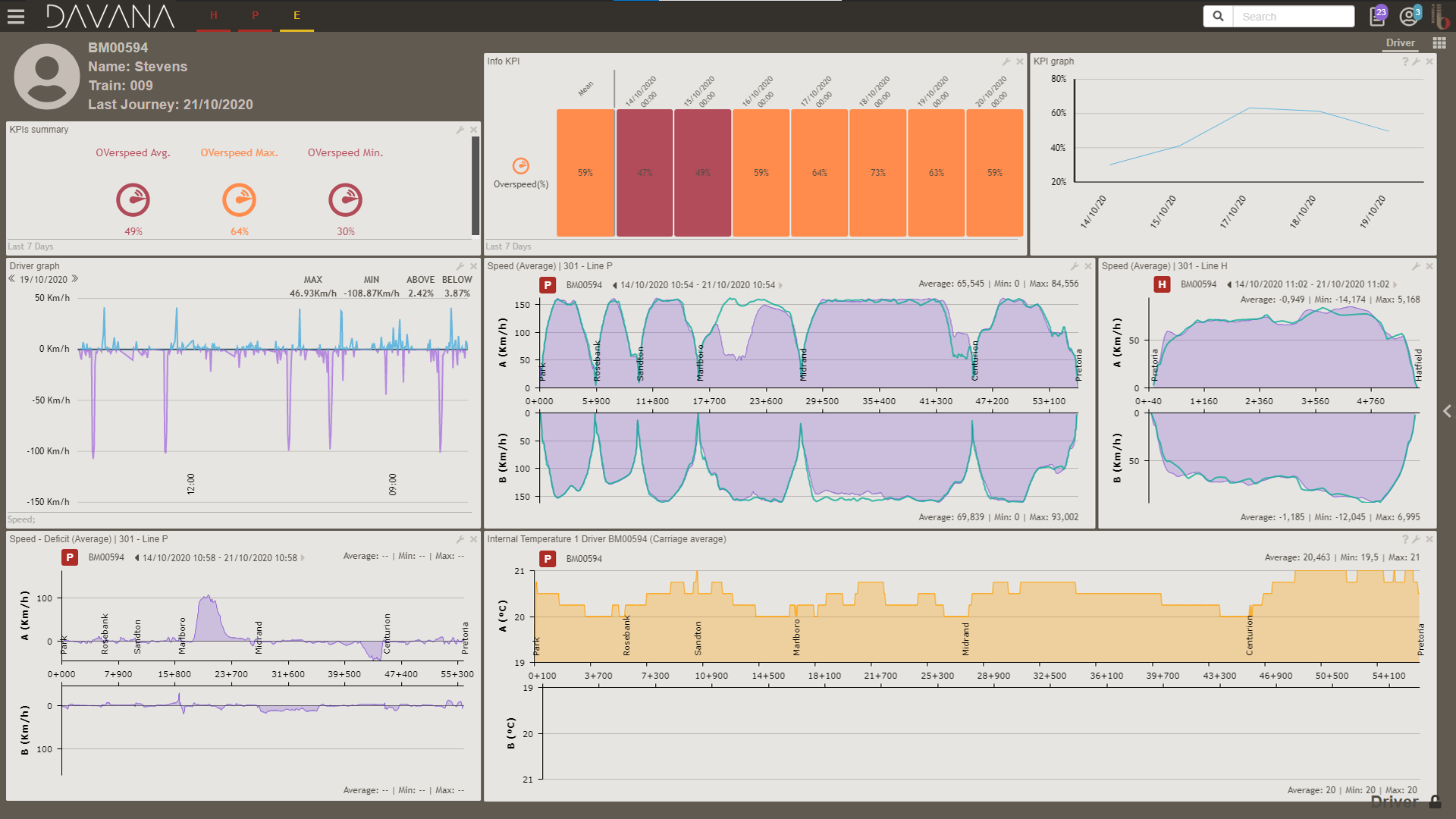This screenshot has height=819, width=1456.
Task: Step back date range in Speed-Deficit panel
Action: click(x=136, y=557)
